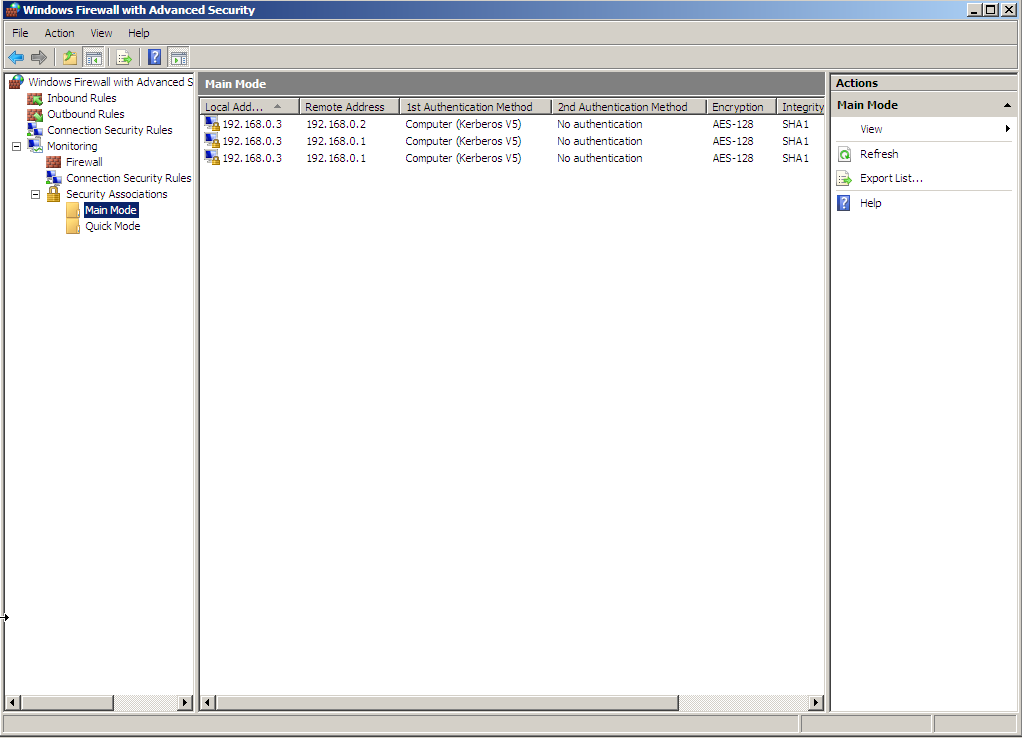Click the Help link in Actions pane
The image size is (1022, 738).
point(870,203)
